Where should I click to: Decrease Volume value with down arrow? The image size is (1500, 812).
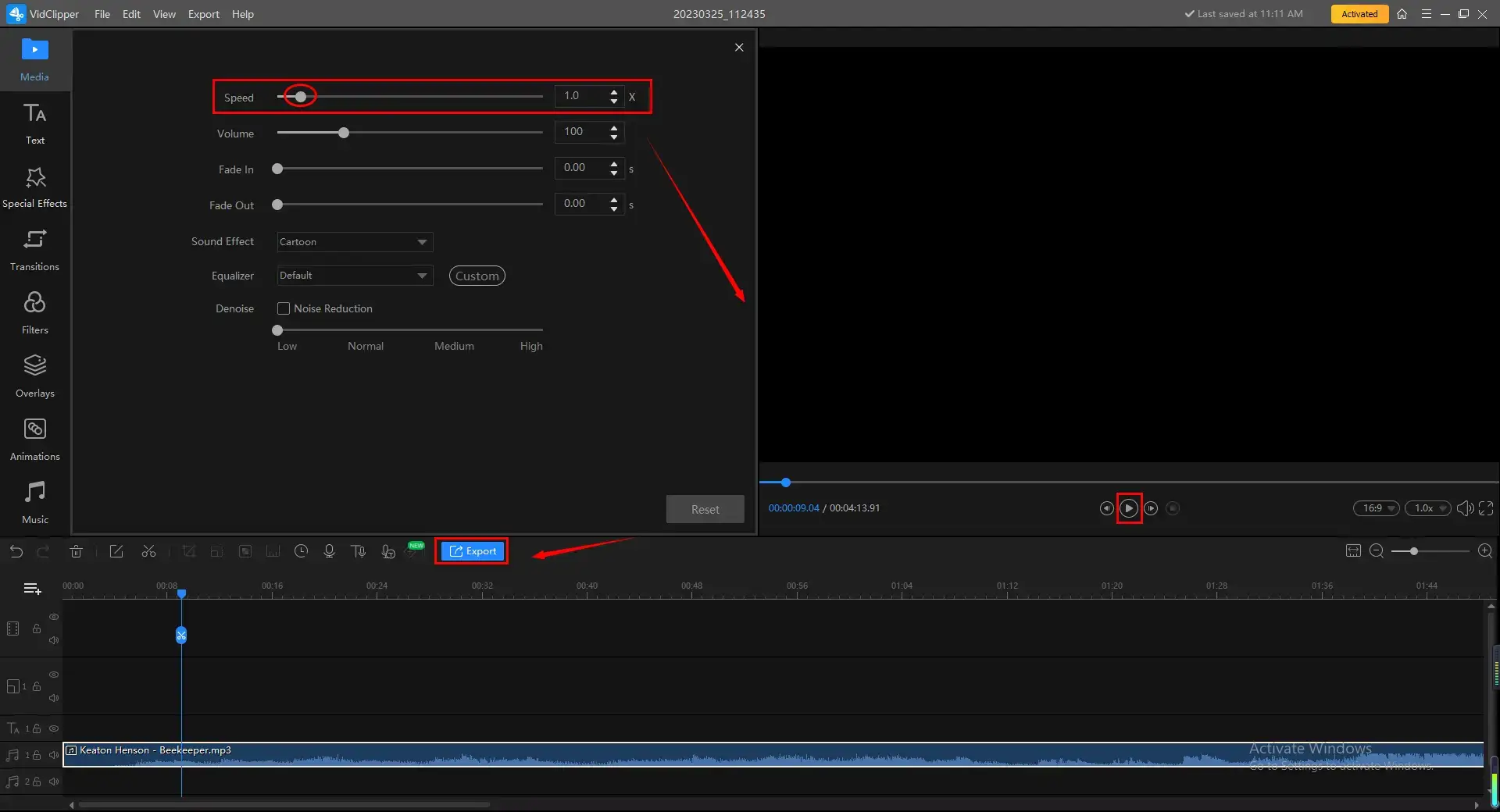(x=614, y=137)
